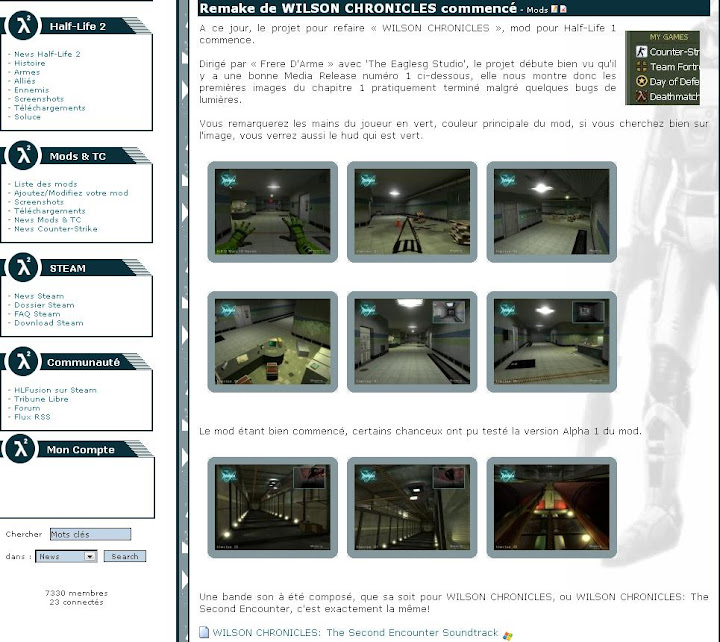
Task: Open the Mods & TC section header
Action: tap(78, 156)
